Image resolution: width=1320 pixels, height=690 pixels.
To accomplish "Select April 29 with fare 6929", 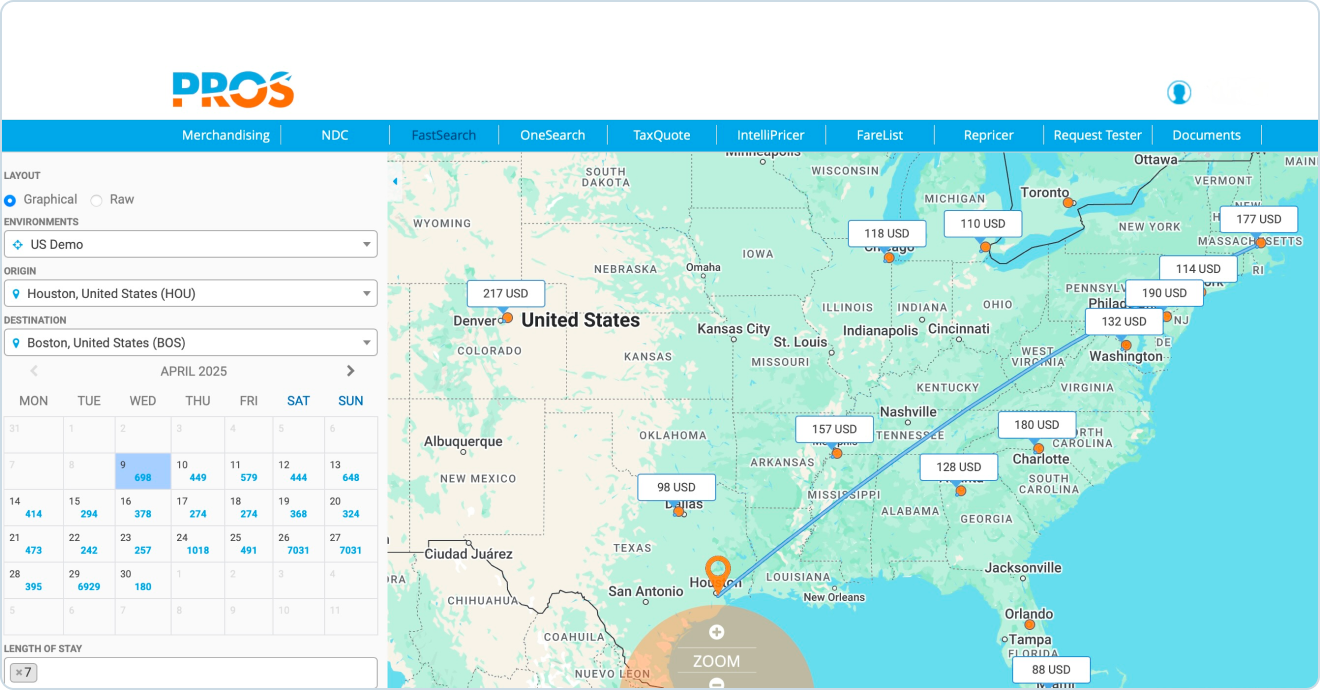I will pyautogui.click(x=88, y=580).
